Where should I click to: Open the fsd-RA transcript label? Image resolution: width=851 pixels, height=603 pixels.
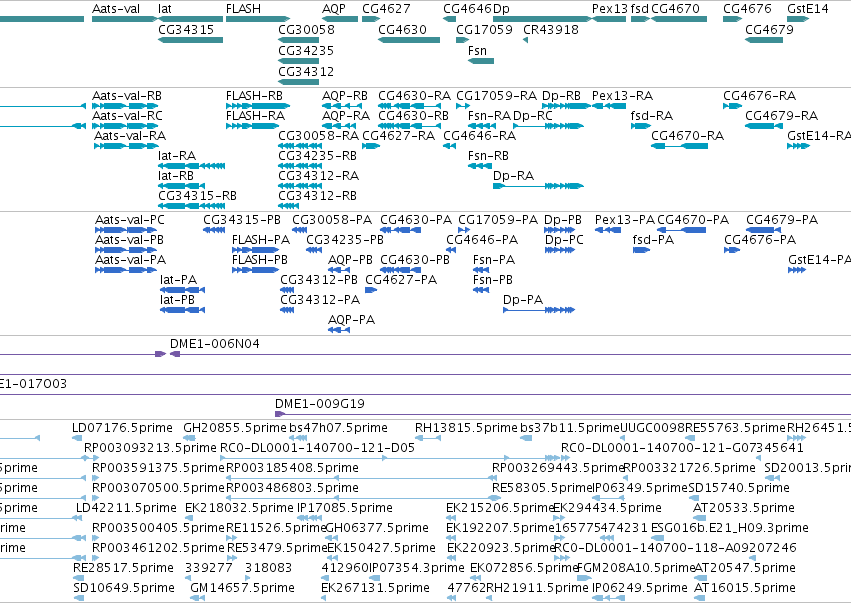(652, 116)
